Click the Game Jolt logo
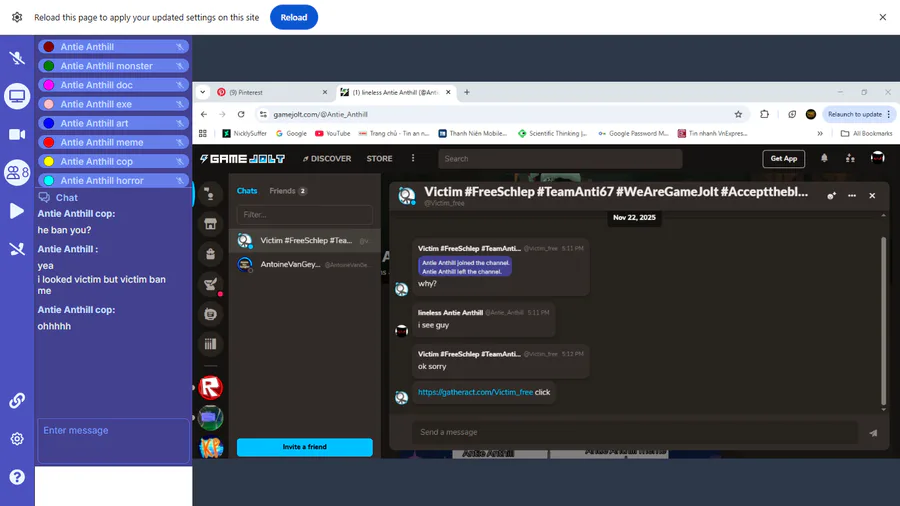900x506 pixels. point(242,158)
